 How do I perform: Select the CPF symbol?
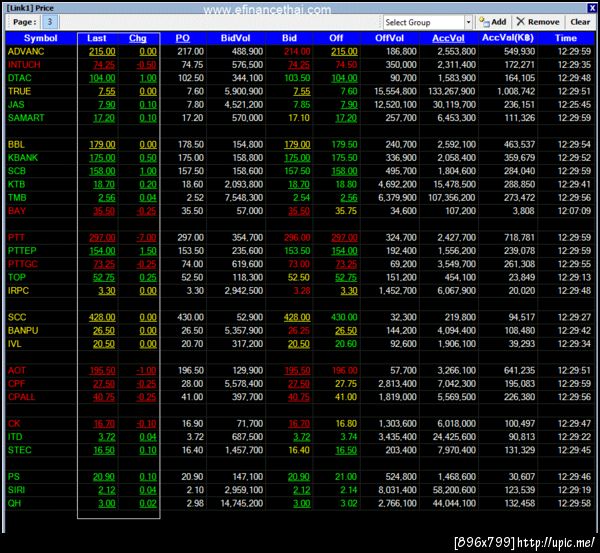coord(16,384)
